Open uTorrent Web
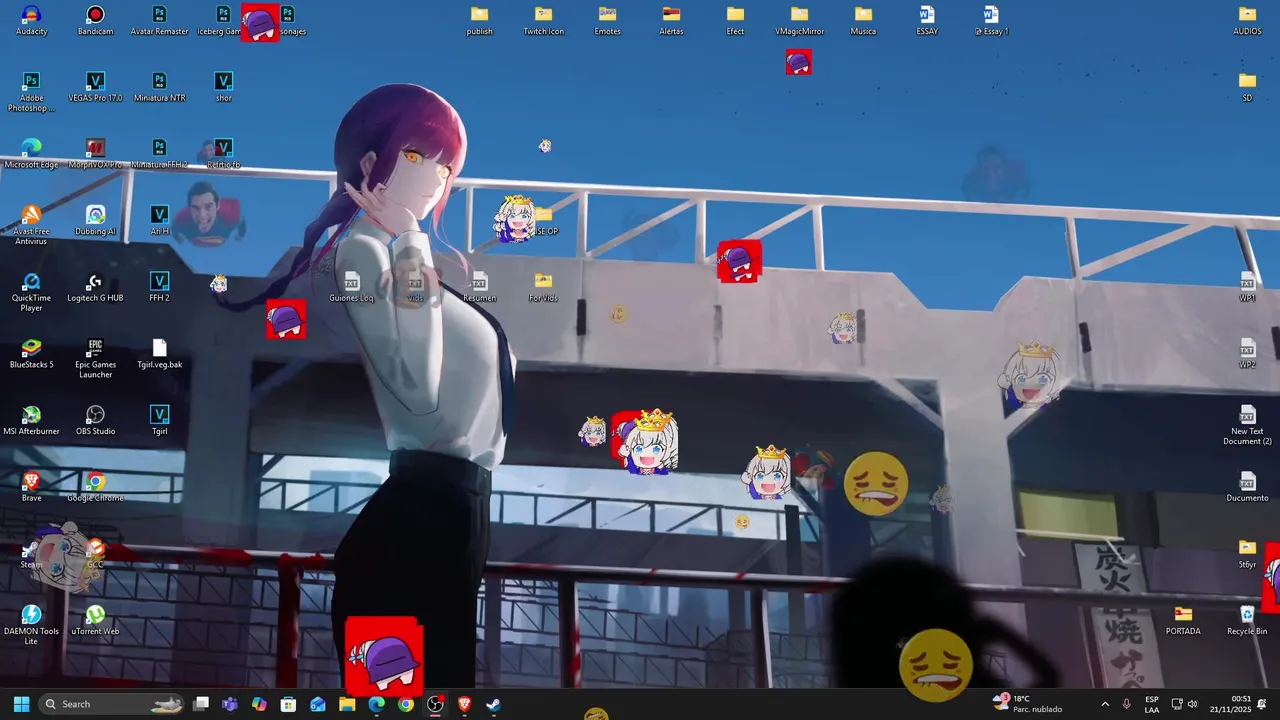 pos(95,621)
